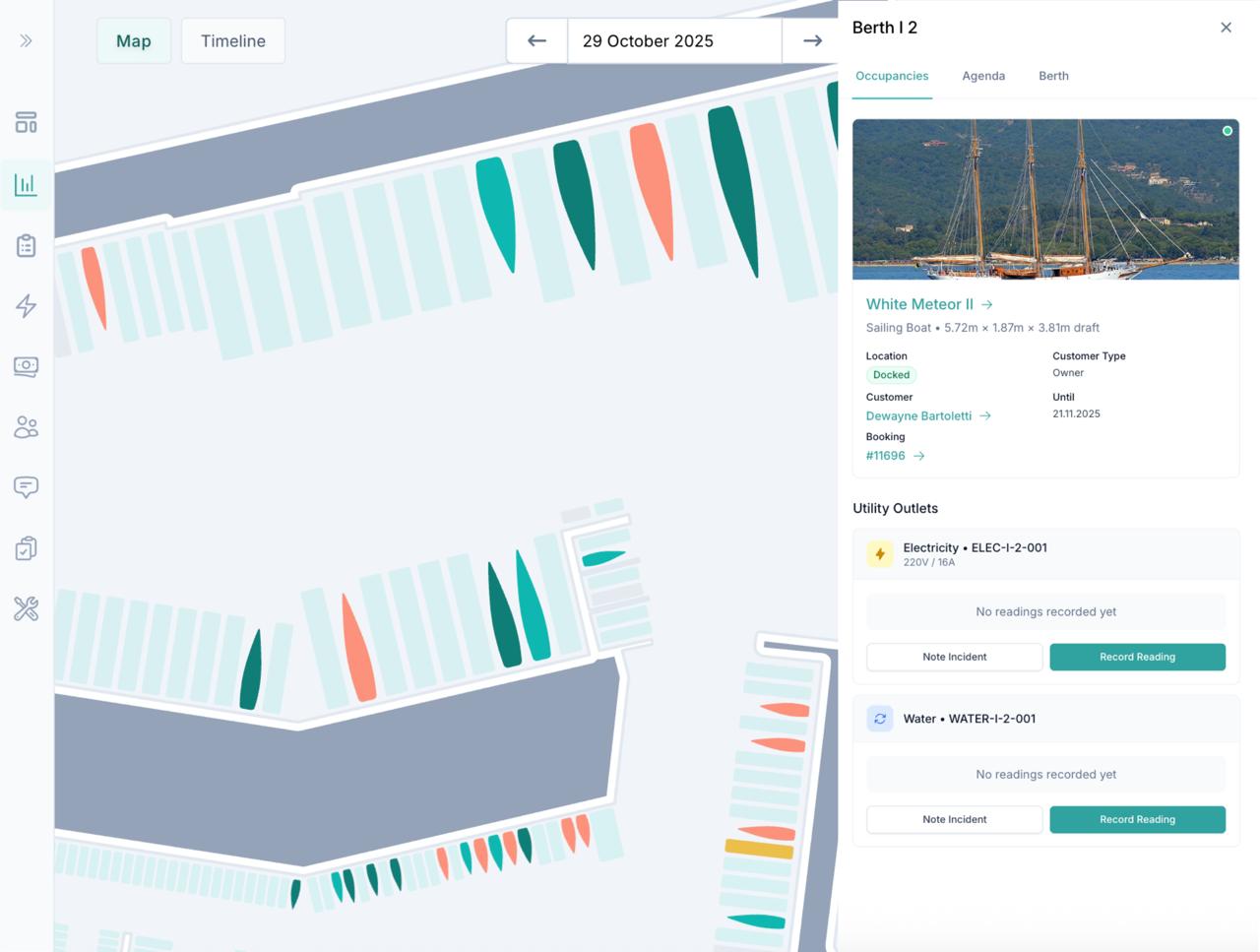Image resolution: width=1260 pixels, height=952 pixels.
Task: Open customer Dewayne Bartoletti
Action: click(x=920, y=415)
